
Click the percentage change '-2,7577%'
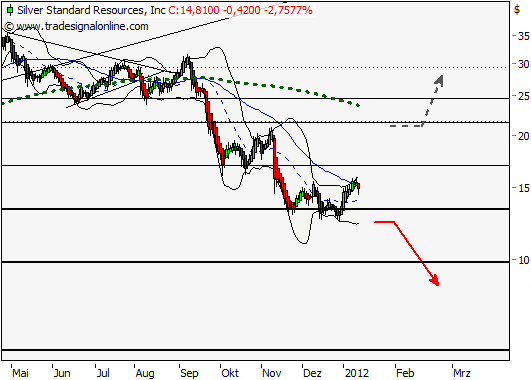click(288, 10)
